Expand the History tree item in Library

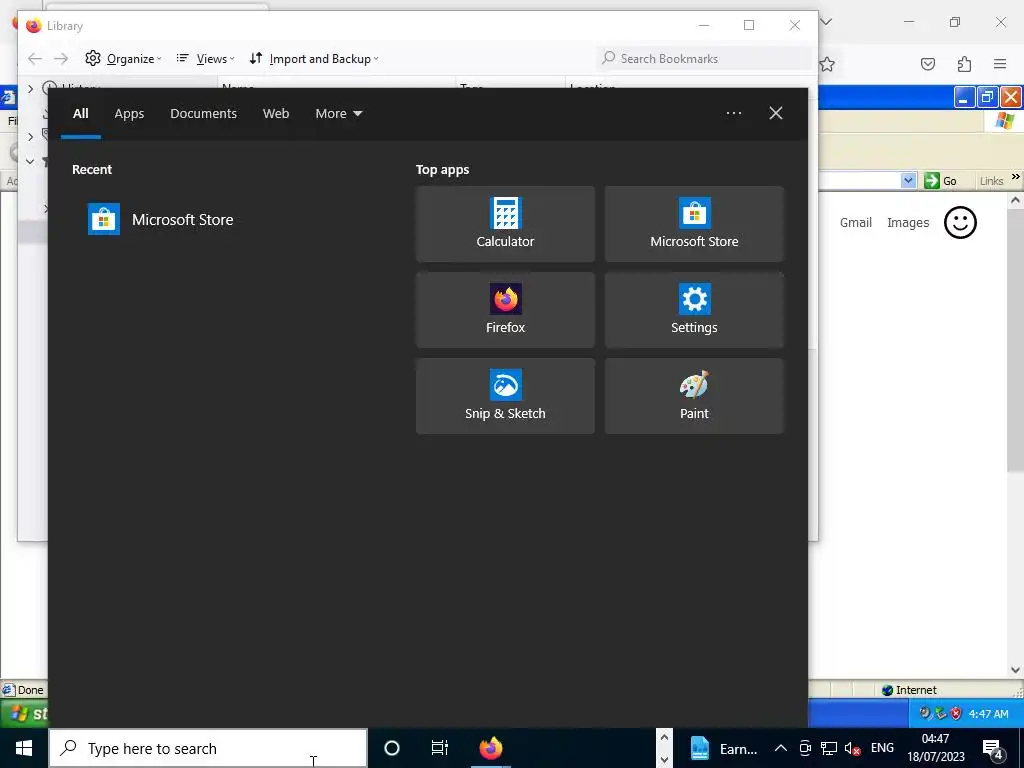pyautogui.click(x=30, y=88)
